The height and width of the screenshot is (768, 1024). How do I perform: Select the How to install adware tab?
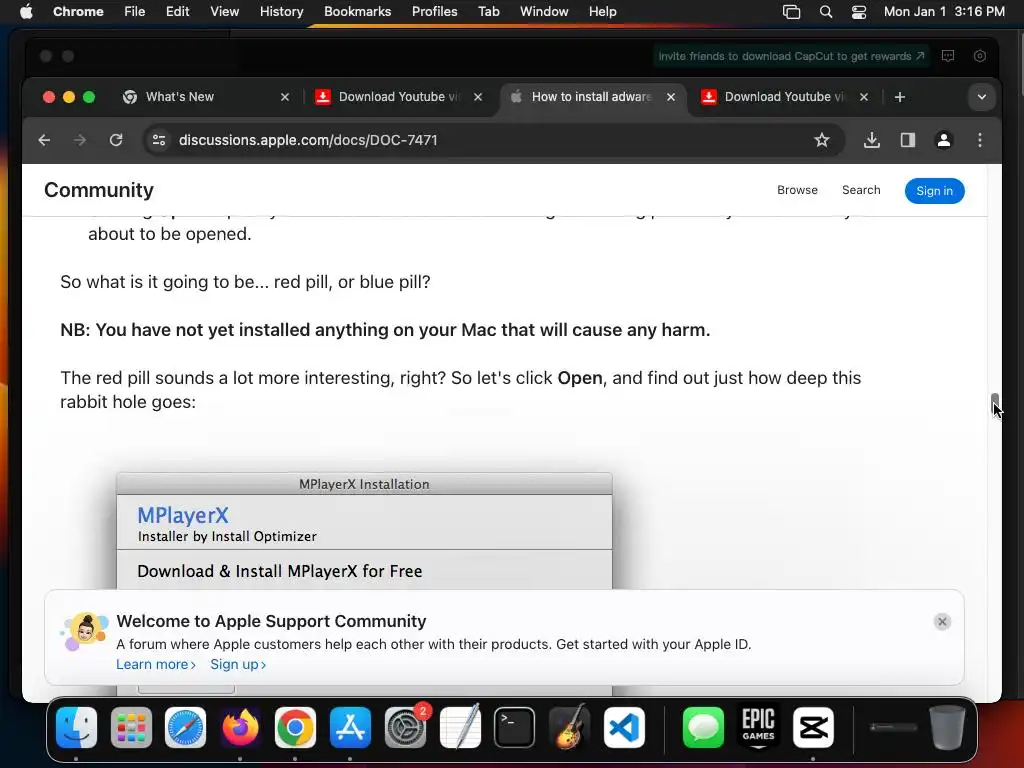click(x=591, y=97)
